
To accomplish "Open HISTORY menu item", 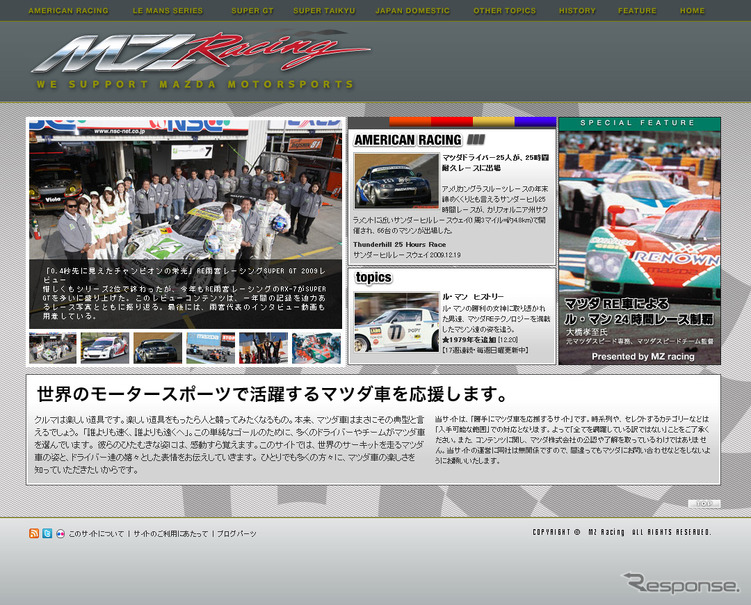I will [578, 11].
